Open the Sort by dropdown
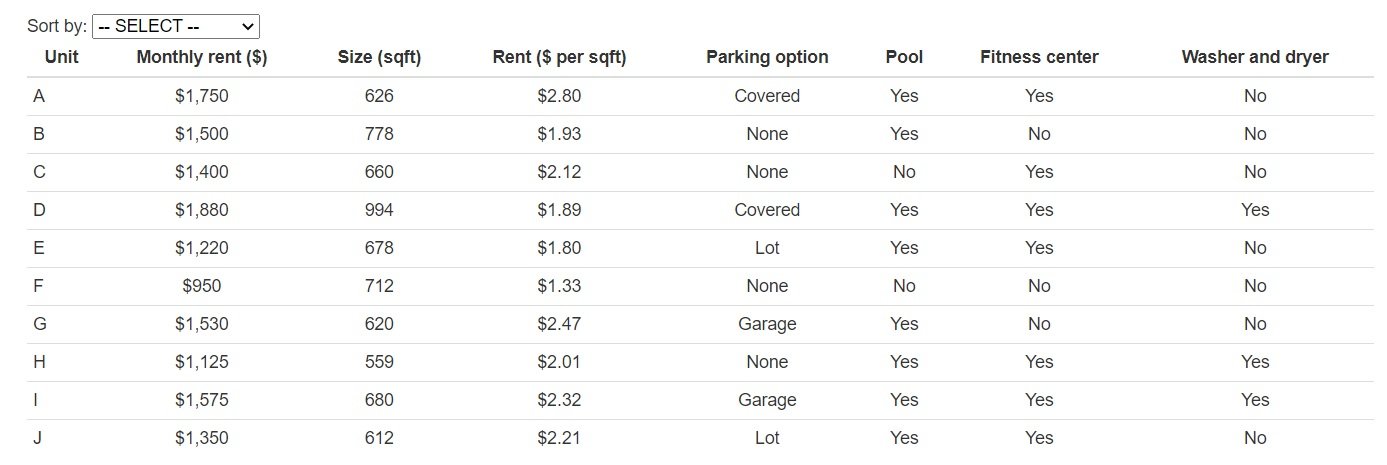 [175, 27]
